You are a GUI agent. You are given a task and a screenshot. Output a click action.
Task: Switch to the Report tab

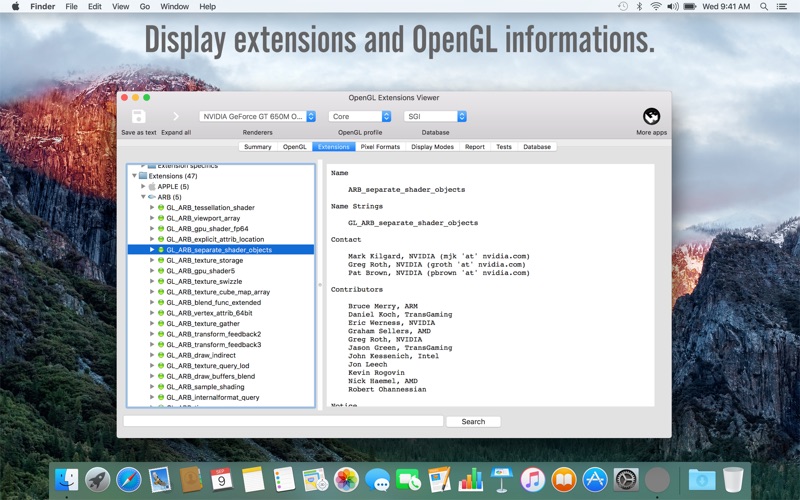[x=474, y=146]
